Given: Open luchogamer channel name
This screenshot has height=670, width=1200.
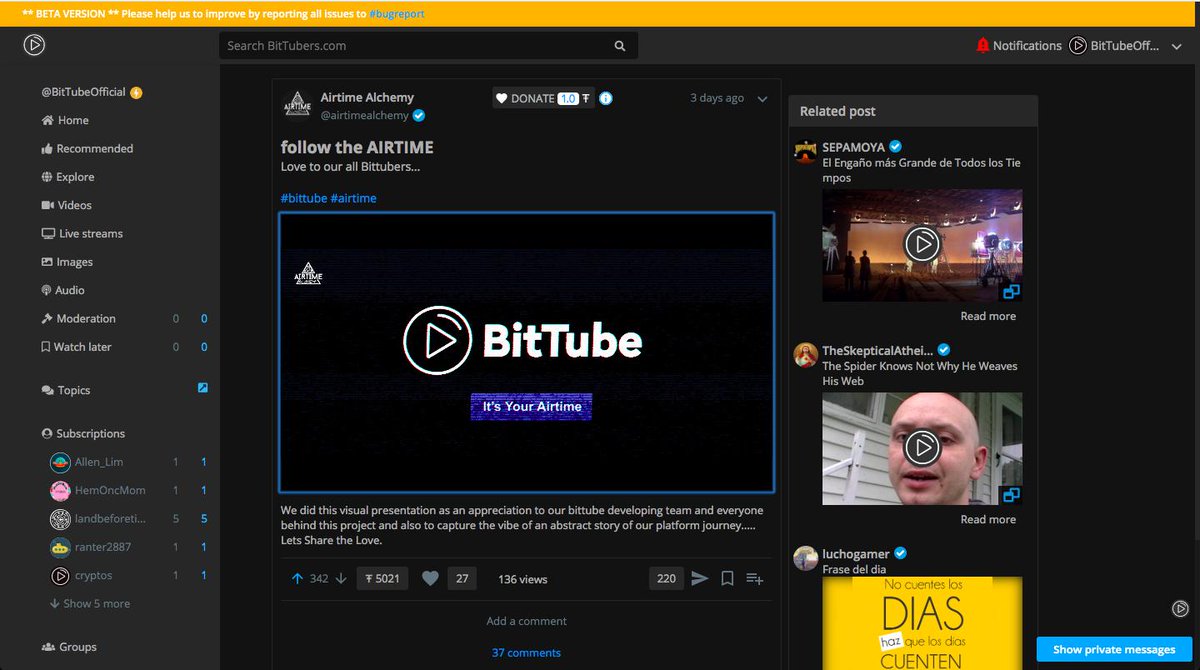Looking at the screenshot, I should click(x=855, y=553).
